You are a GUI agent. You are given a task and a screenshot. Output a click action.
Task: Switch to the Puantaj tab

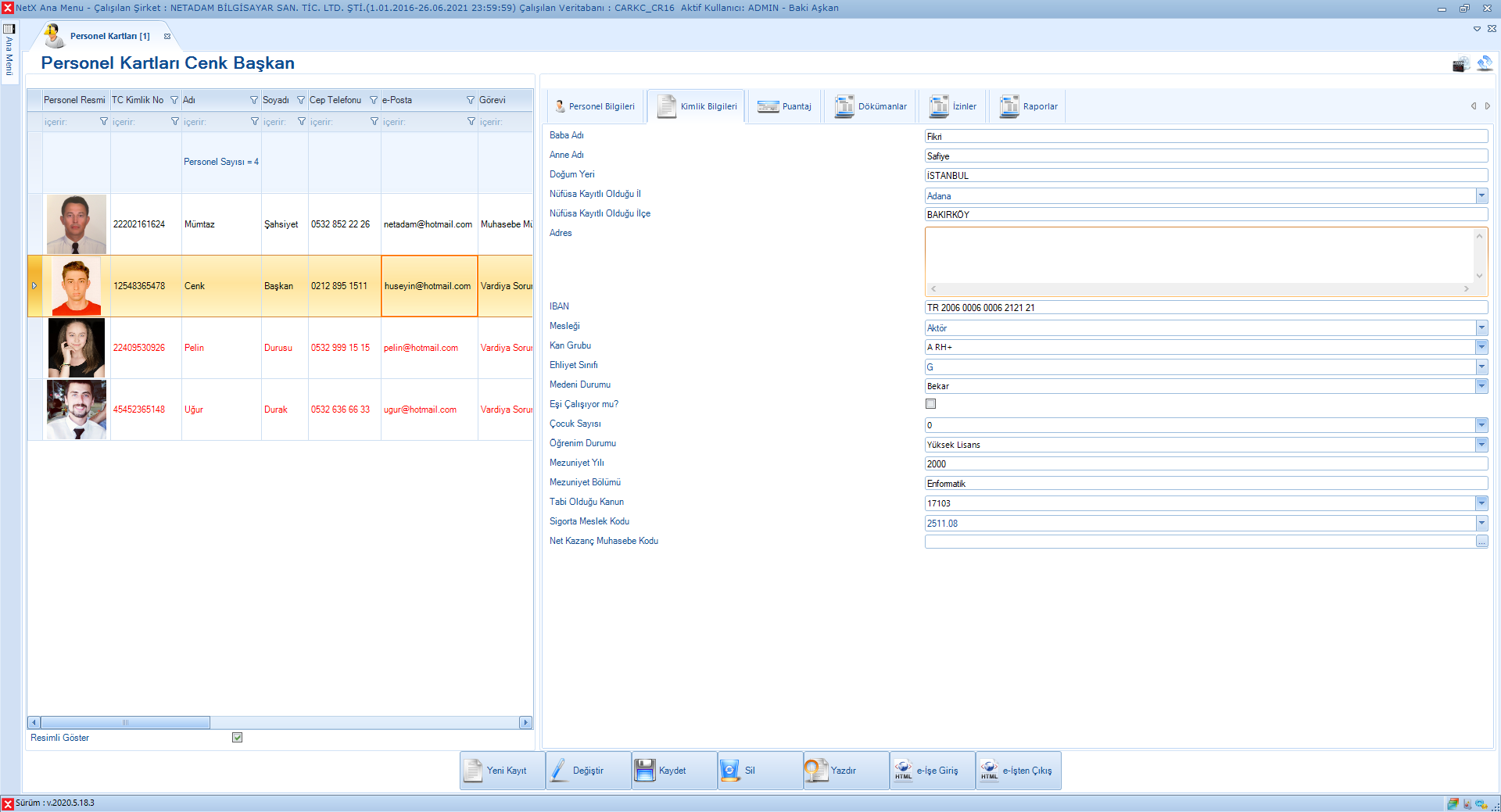point(784,106)
